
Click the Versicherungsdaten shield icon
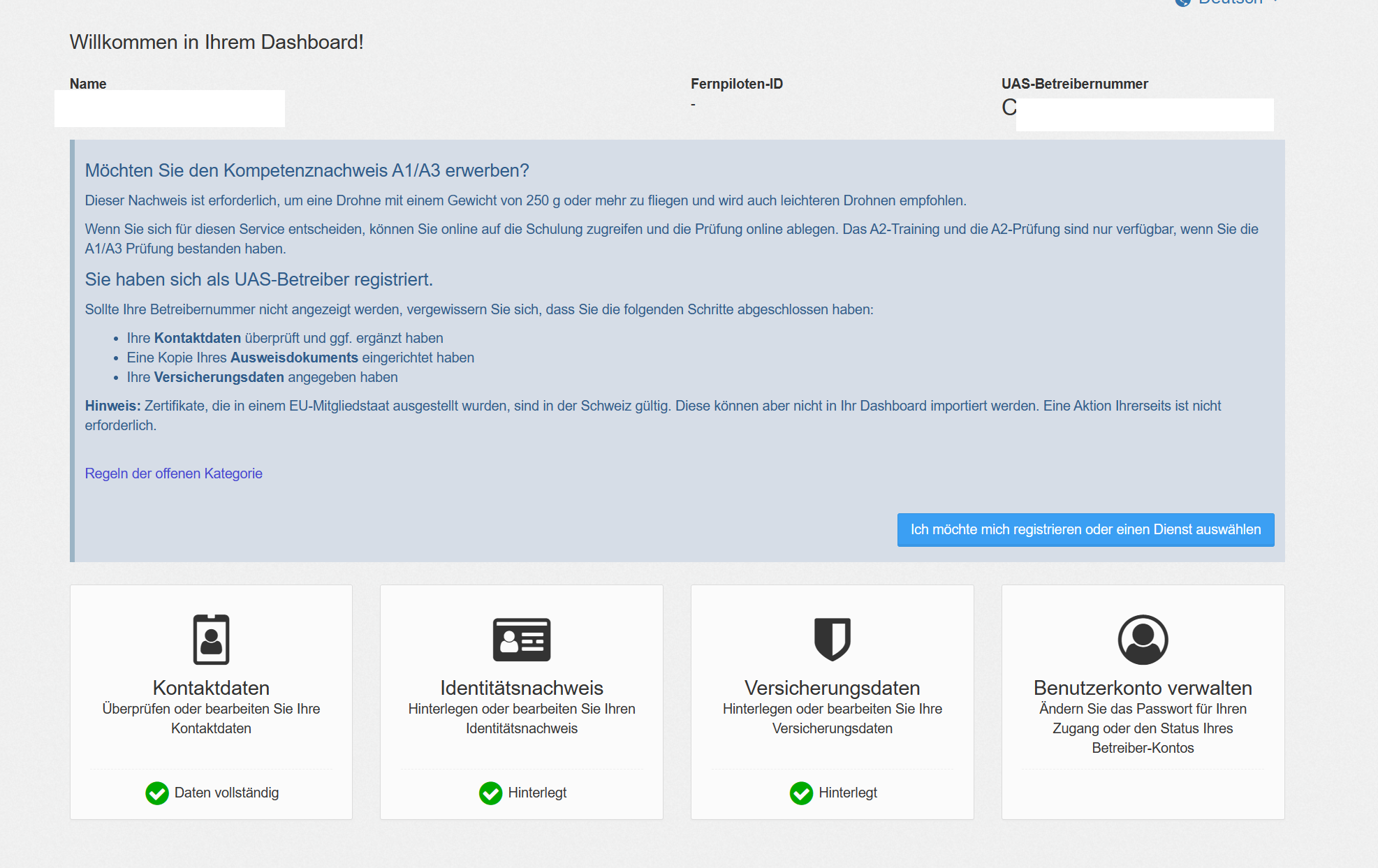click(x=832, y=639)
